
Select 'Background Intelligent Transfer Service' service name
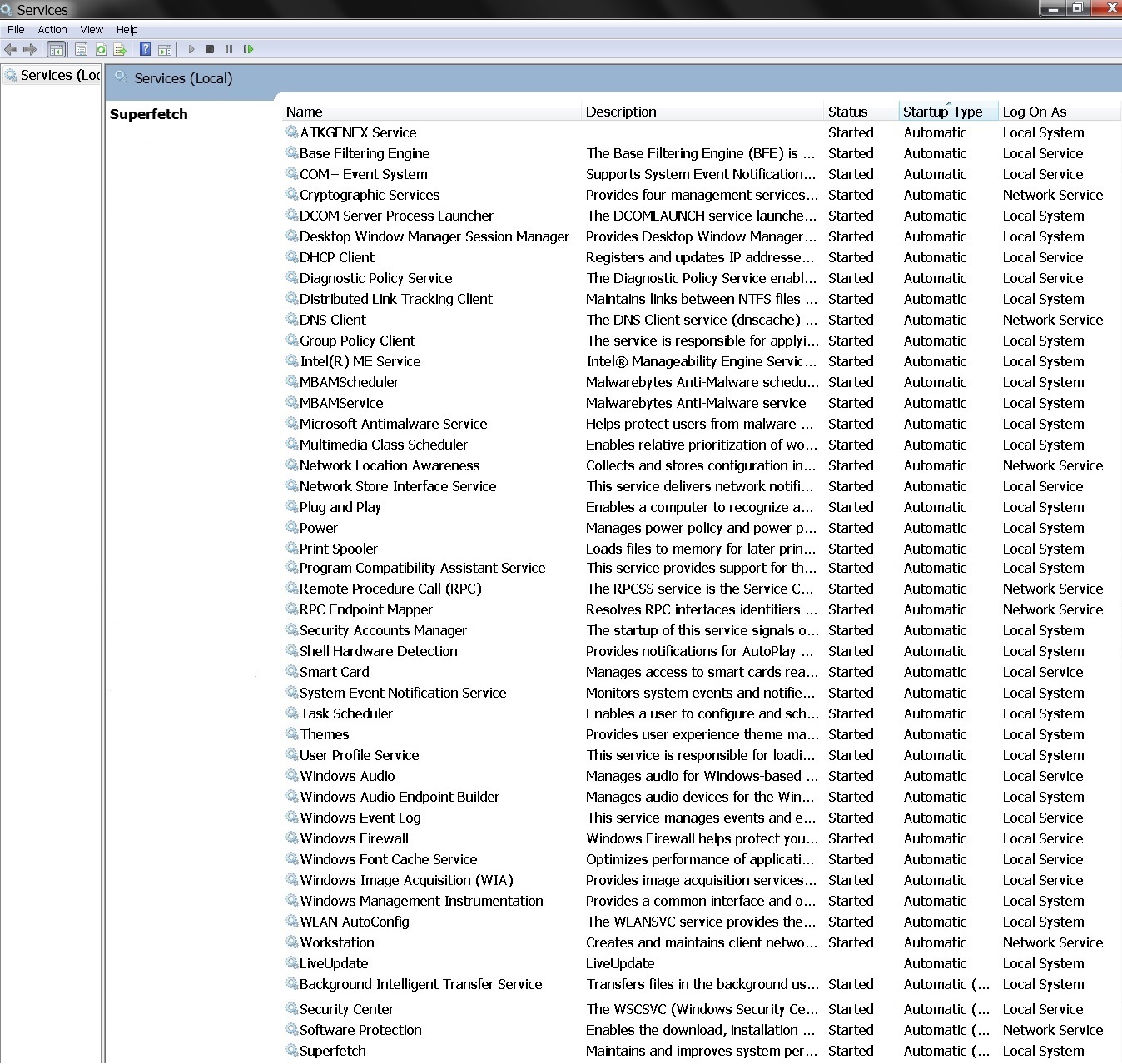[421, 984]
